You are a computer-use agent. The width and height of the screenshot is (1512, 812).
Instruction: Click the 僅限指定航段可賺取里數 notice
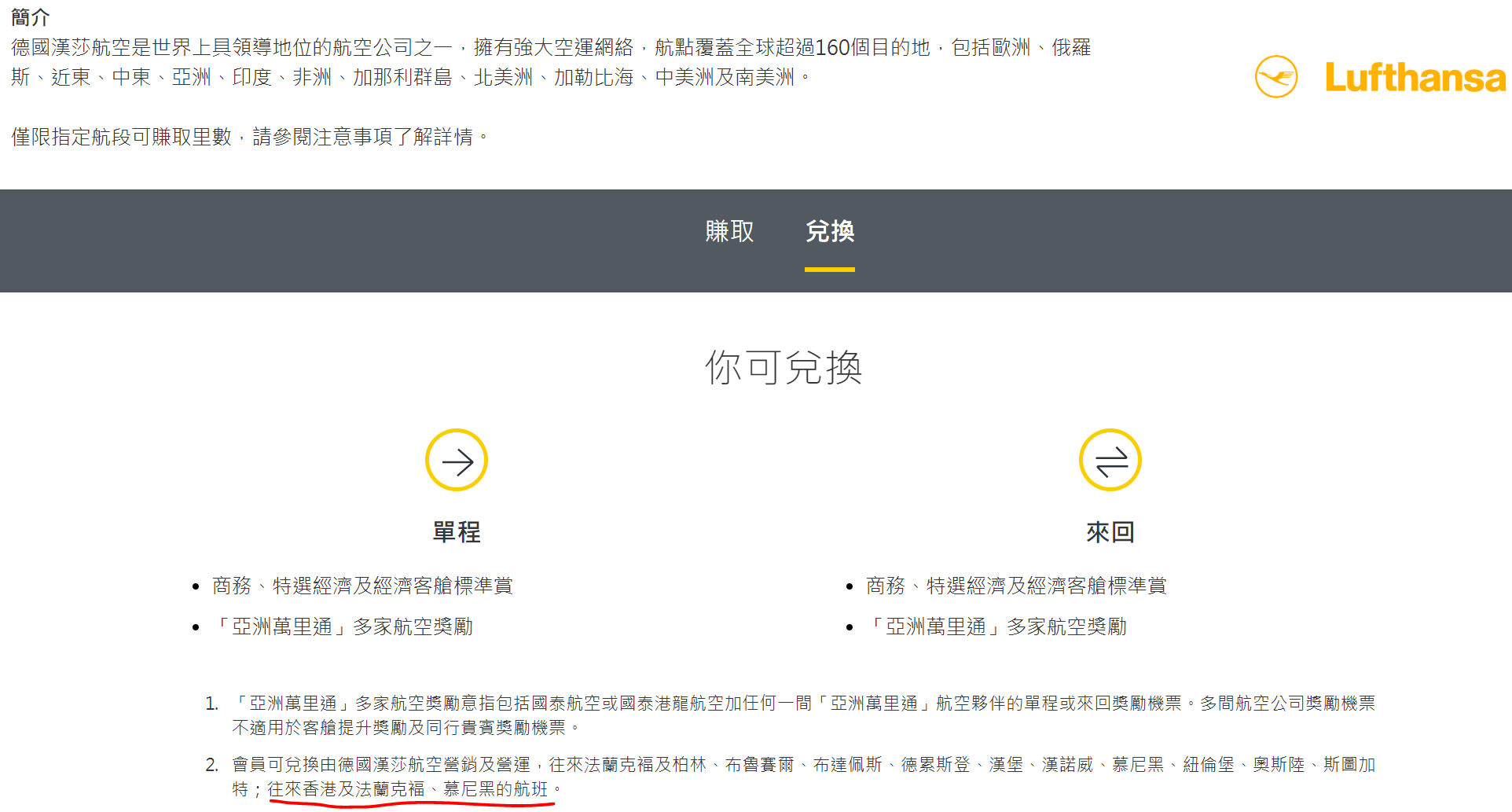pos(250,137)
